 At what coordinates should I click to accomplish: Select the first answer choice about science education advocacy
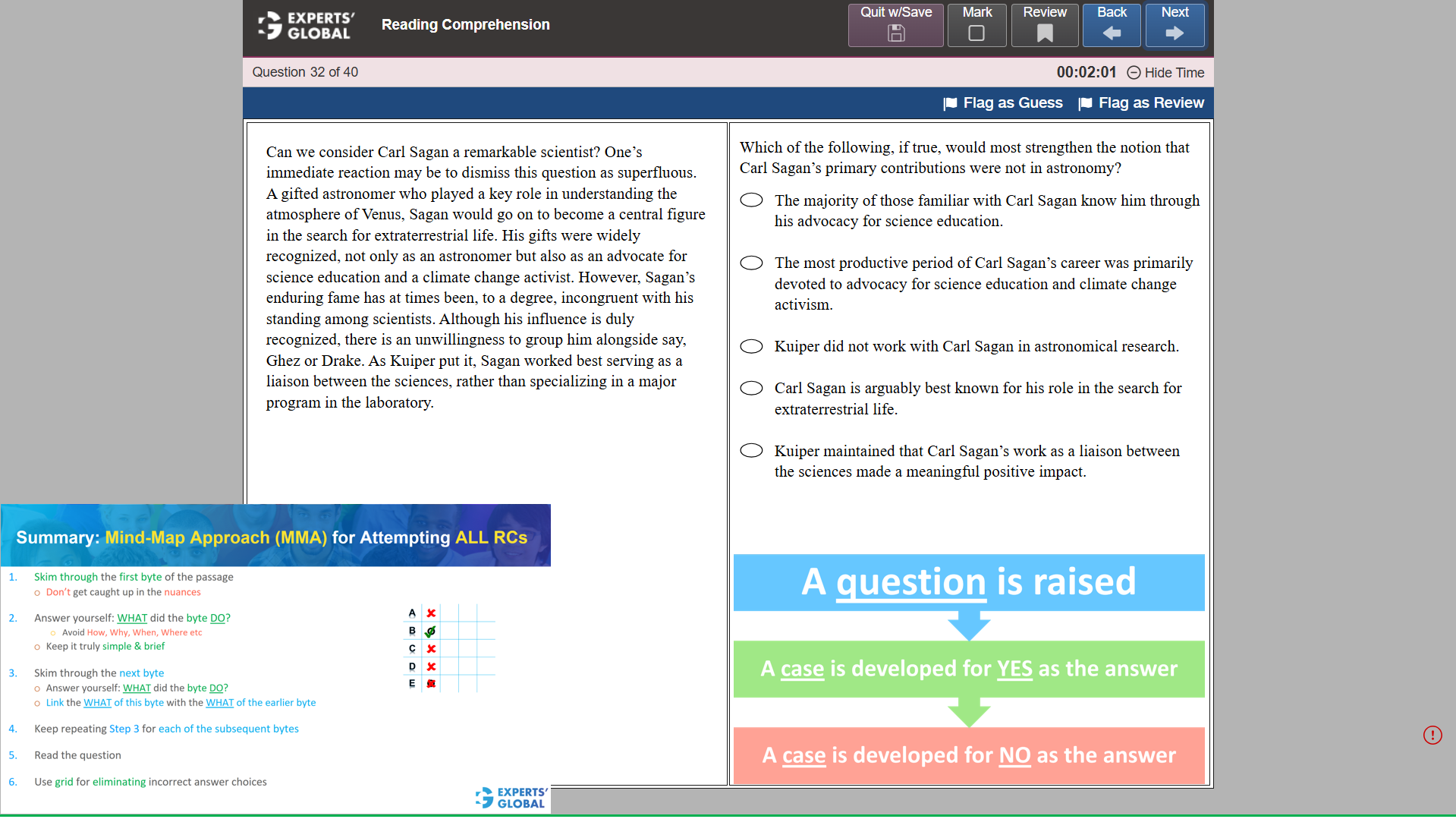[751, 200]
